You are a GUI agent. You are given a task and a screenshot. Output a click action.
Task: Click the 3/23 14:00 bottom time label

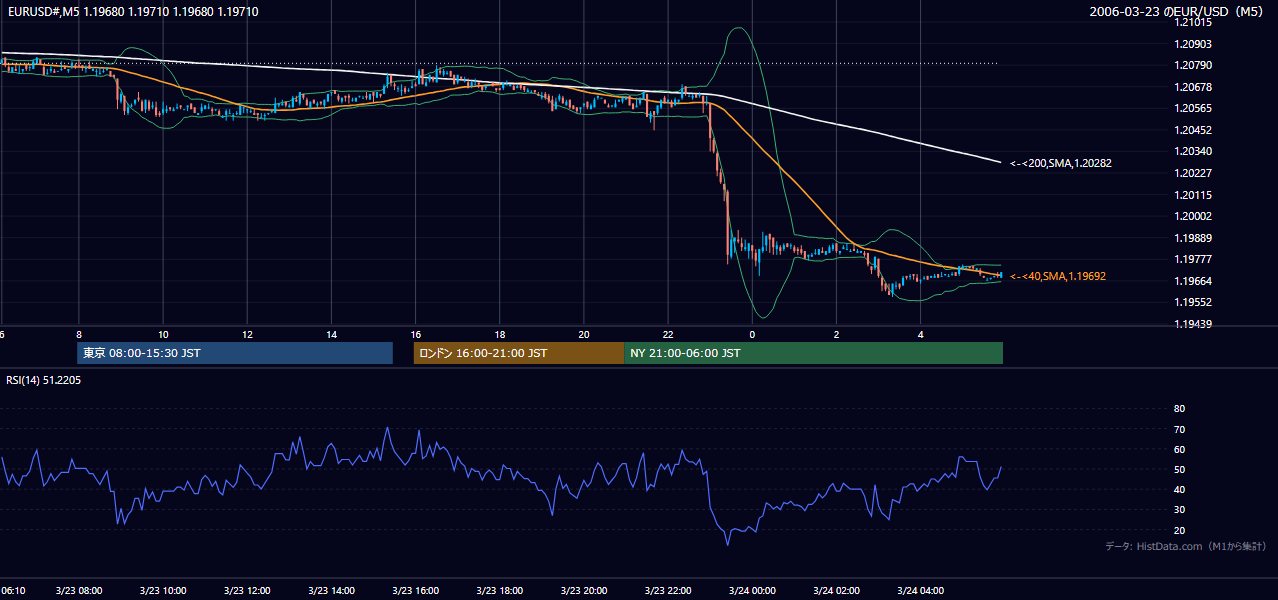[x=330, y=591]
